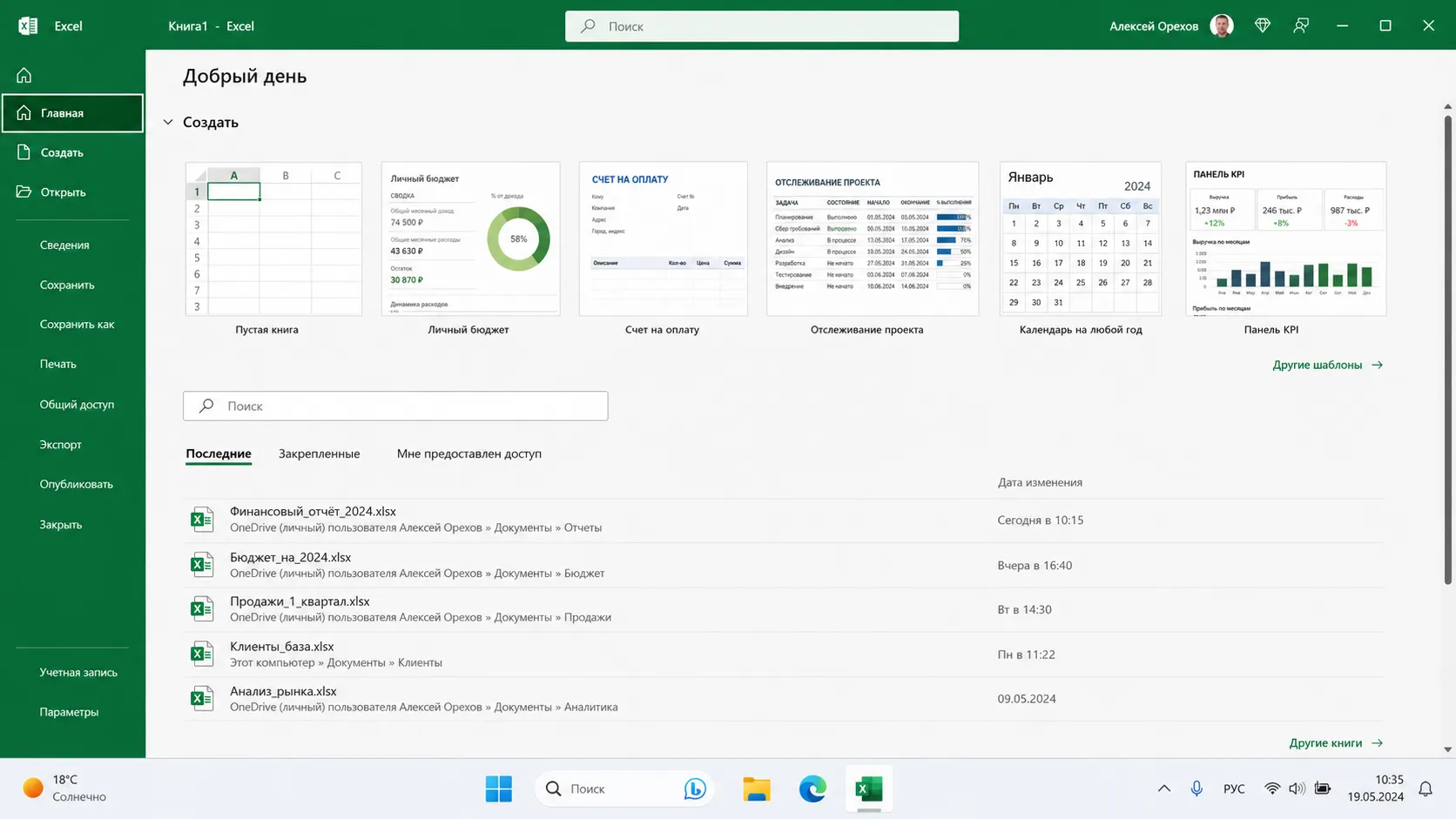Open Финансовый_отчёт_2024.xlsx file name

tap(313, 512)
